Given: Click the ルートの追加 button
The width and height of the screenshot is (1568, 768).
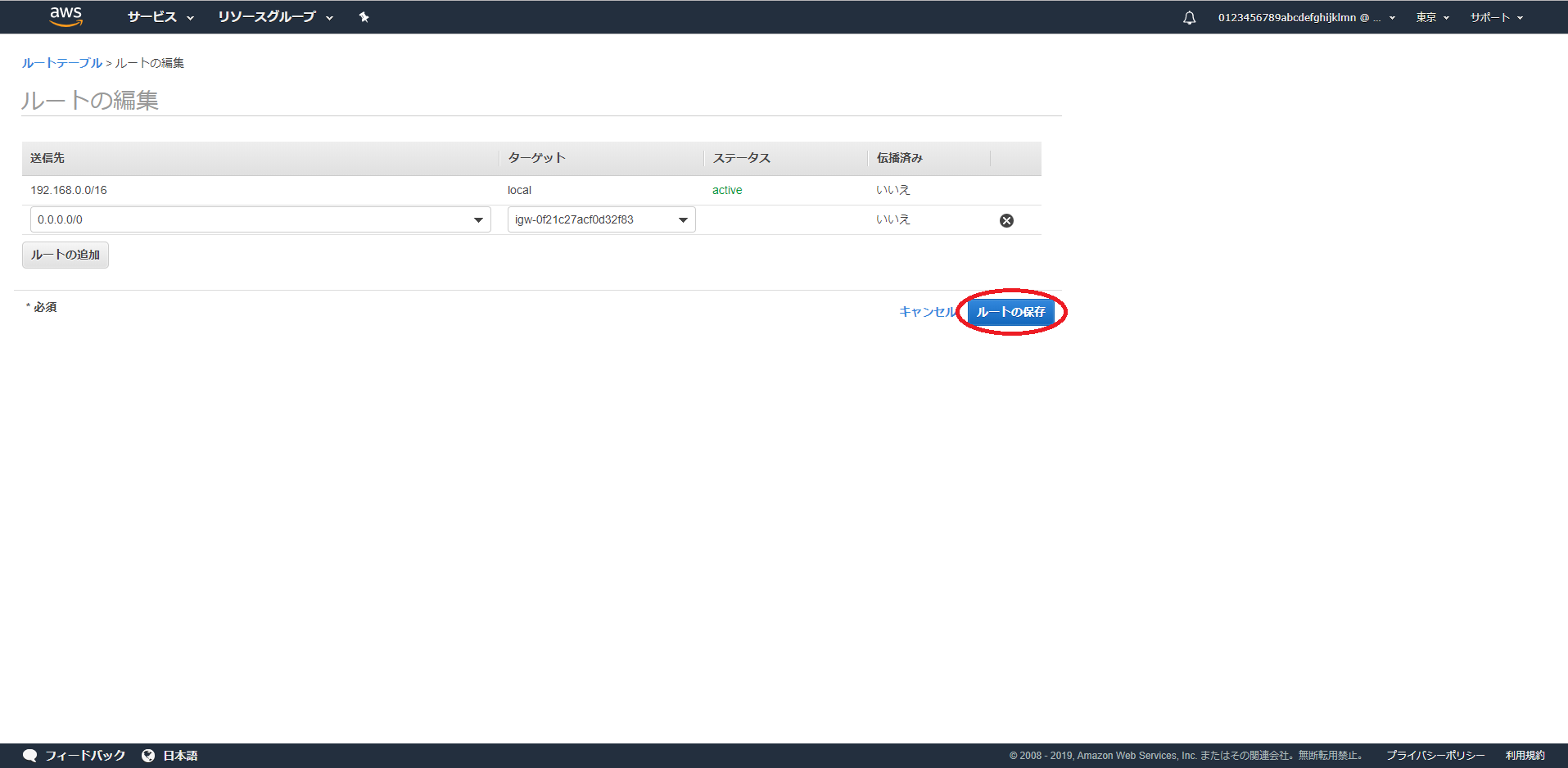Looking at the screenshot, I should coord(66,255).
